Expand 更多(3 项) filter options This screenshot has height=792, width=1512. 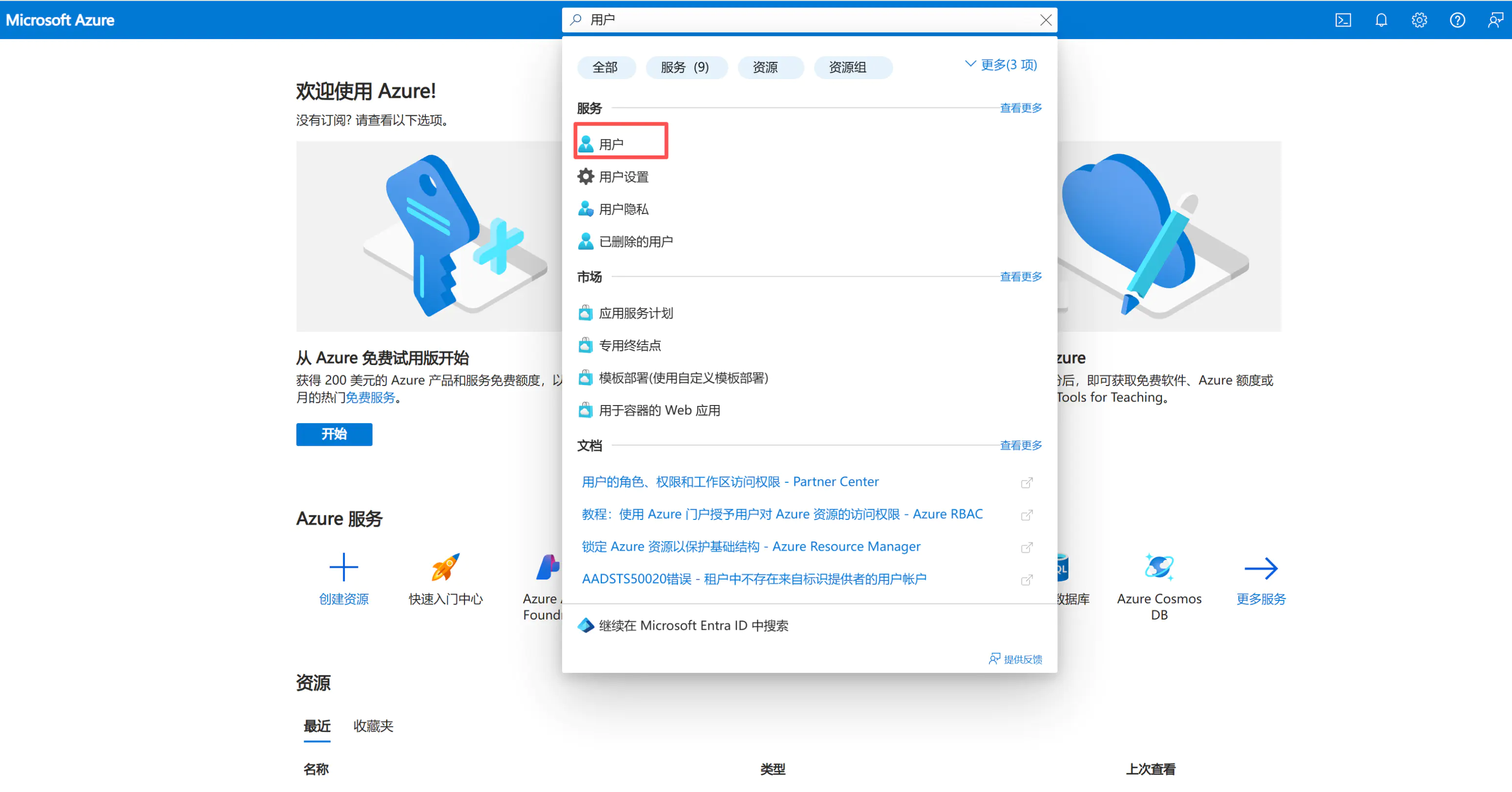pyautogui.click(x=1000, y=64)
